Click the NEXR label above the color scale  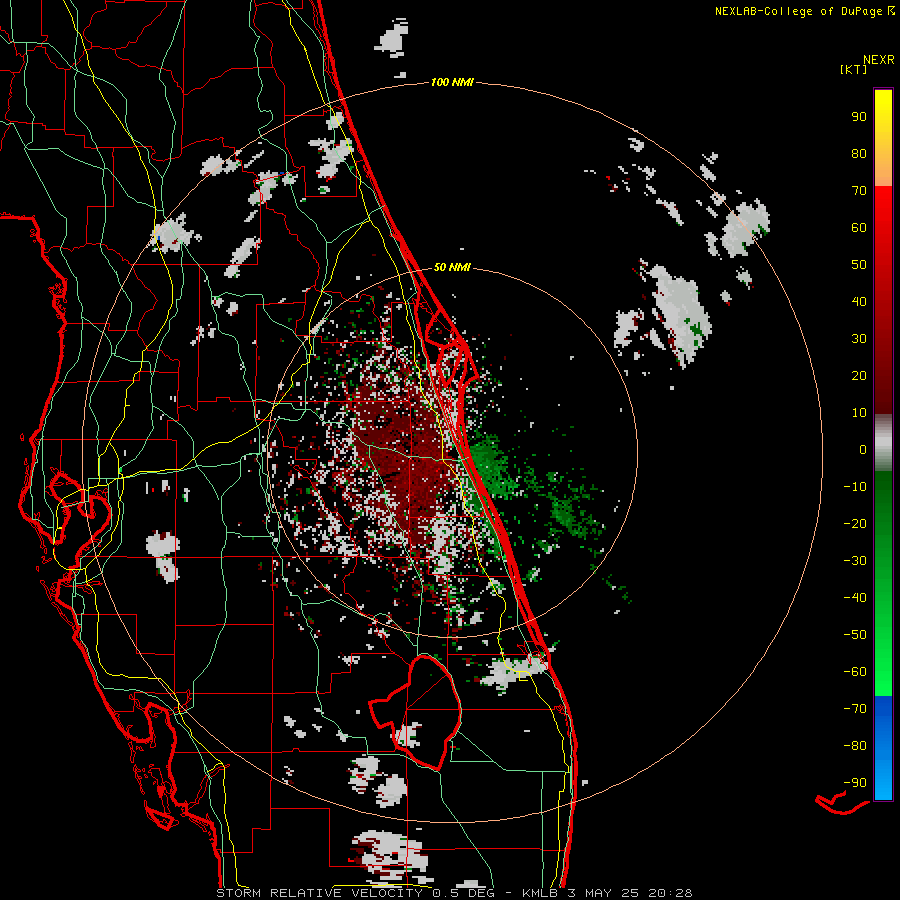pyautogui.click(x=878, y=60)
